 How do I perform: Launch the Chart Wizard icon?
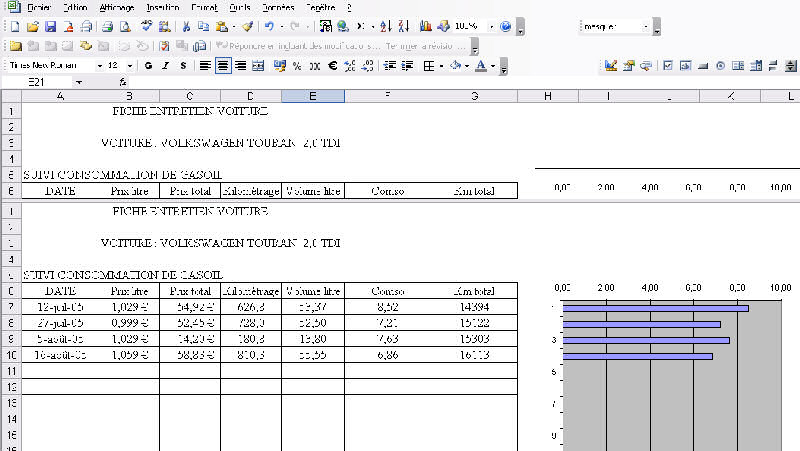[426, 26]
